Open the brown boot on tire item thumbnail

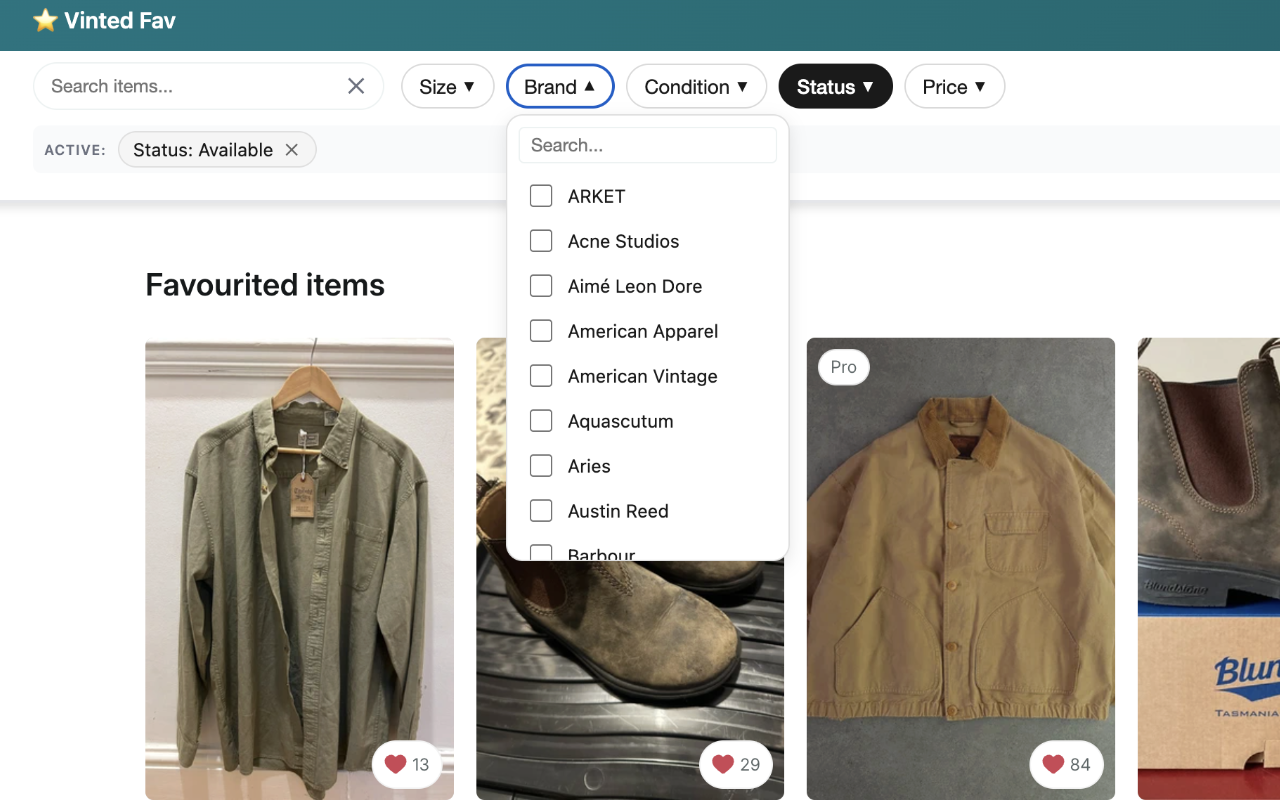click(630, 680)
